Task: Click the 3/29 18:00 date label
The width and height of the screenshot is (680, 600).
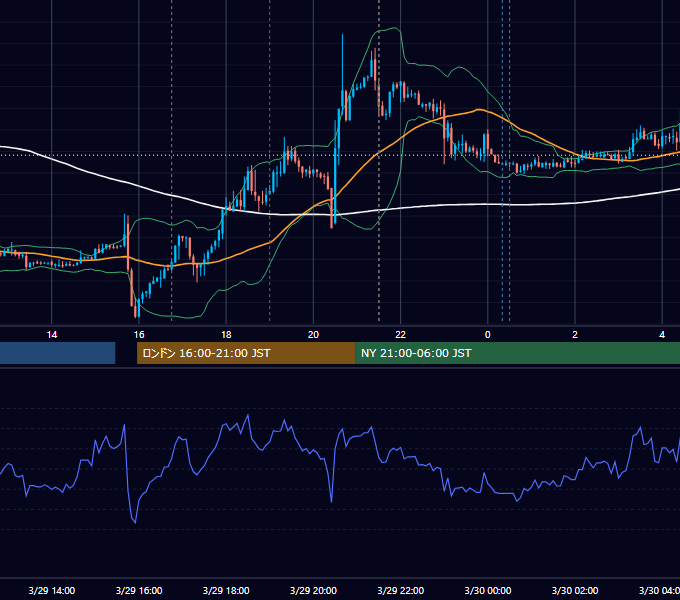Action: [x=226, y=590]
